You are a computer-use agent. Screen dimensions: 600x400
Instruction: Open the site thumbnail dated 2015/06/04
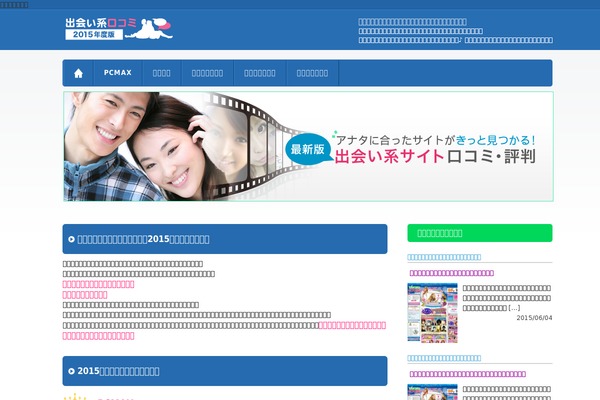pos(432,313)
